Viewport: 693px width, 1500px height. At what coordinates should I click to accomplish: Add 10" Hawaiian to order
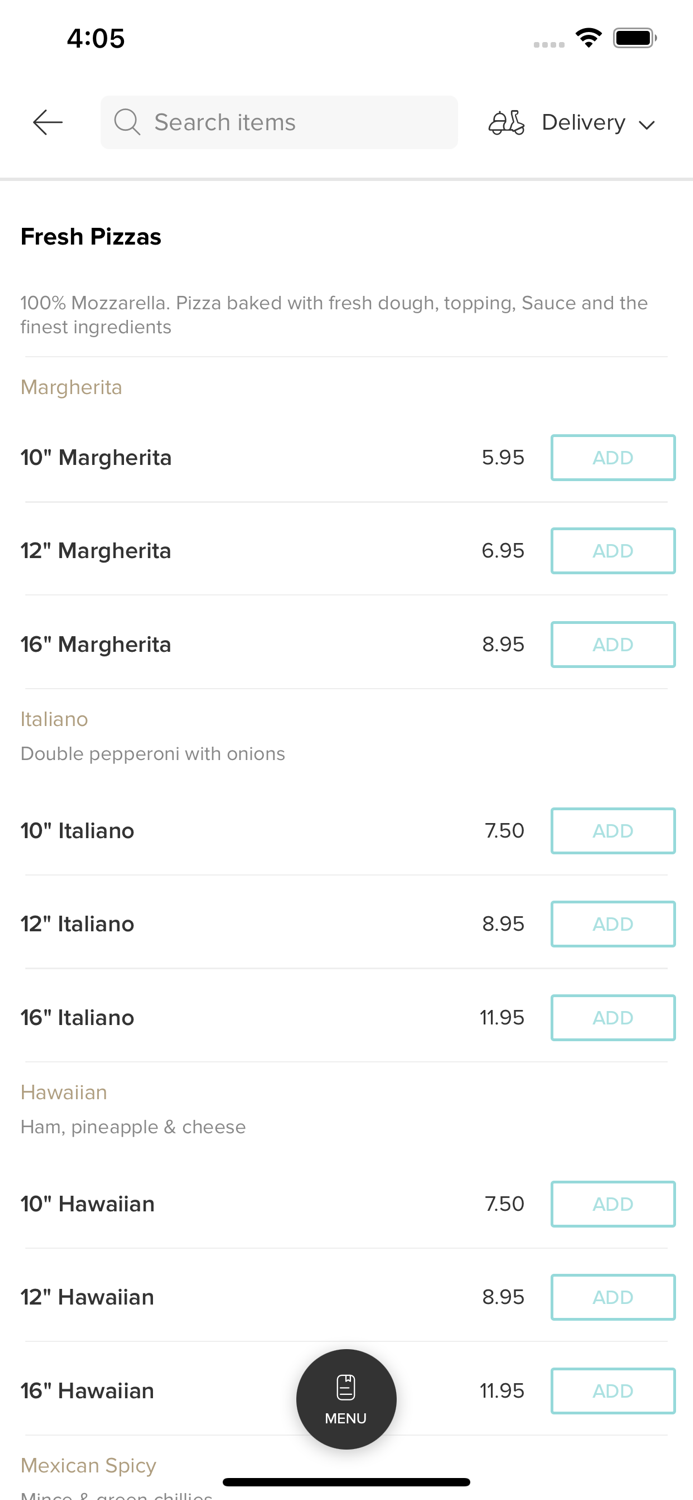(613, 1204)
